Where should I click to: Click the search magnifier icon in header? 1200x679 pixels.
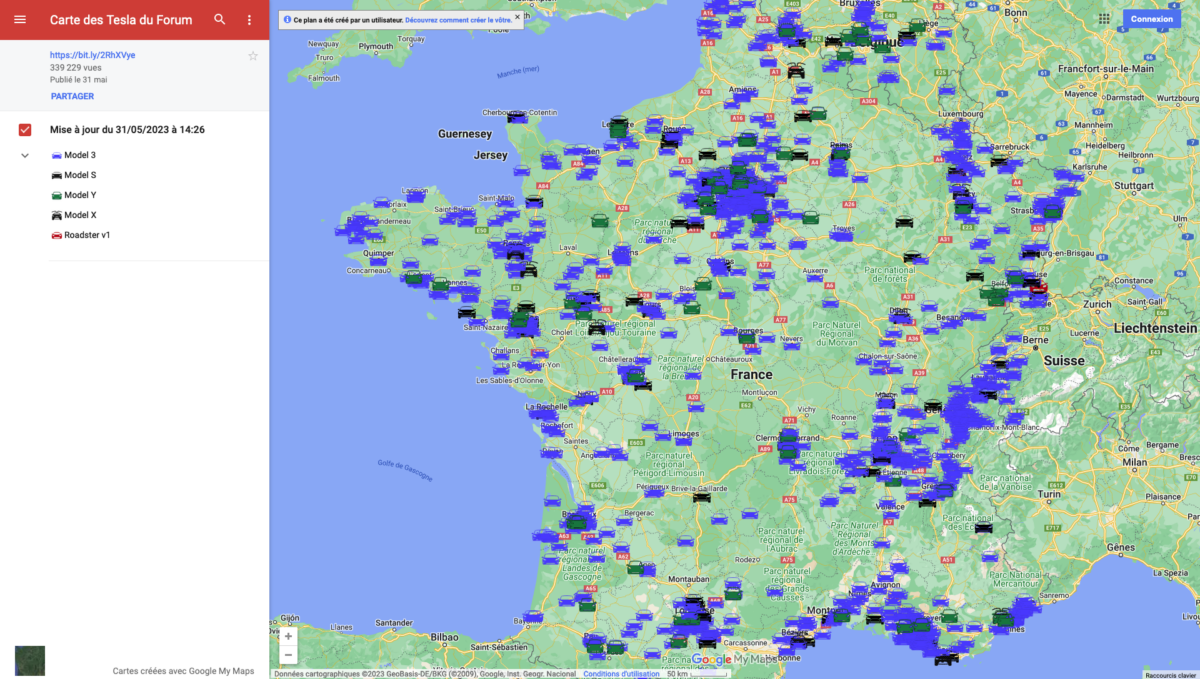220,20
